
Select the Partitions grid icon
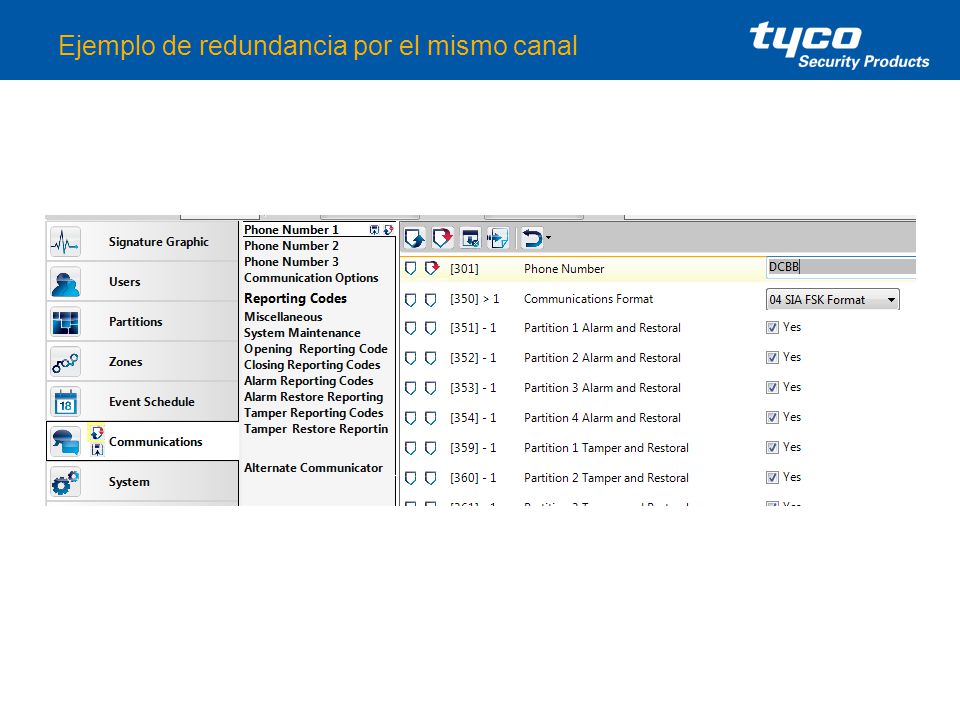(x=66, y=322)
